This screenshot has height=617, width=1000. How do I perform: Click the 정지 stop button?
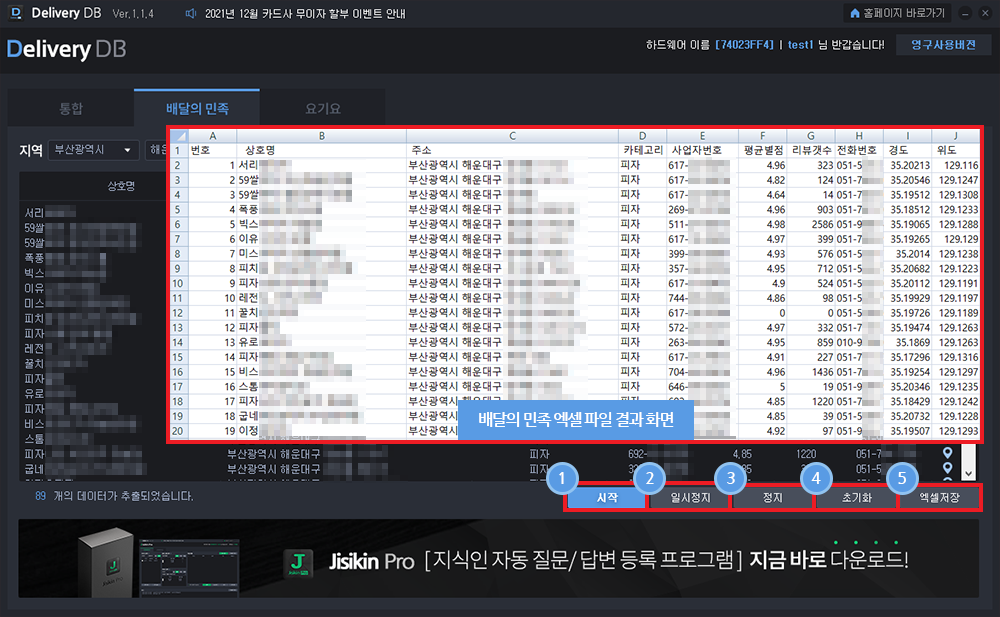772,497
